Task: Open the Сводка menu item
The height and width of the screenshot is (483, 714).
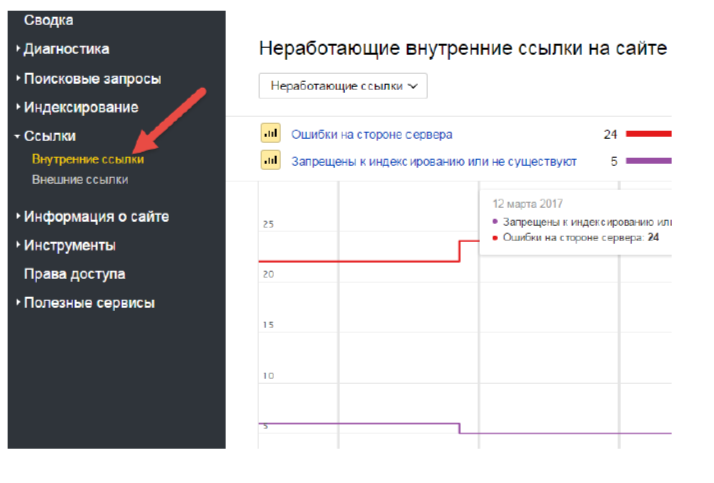Action: coord(48,20)
